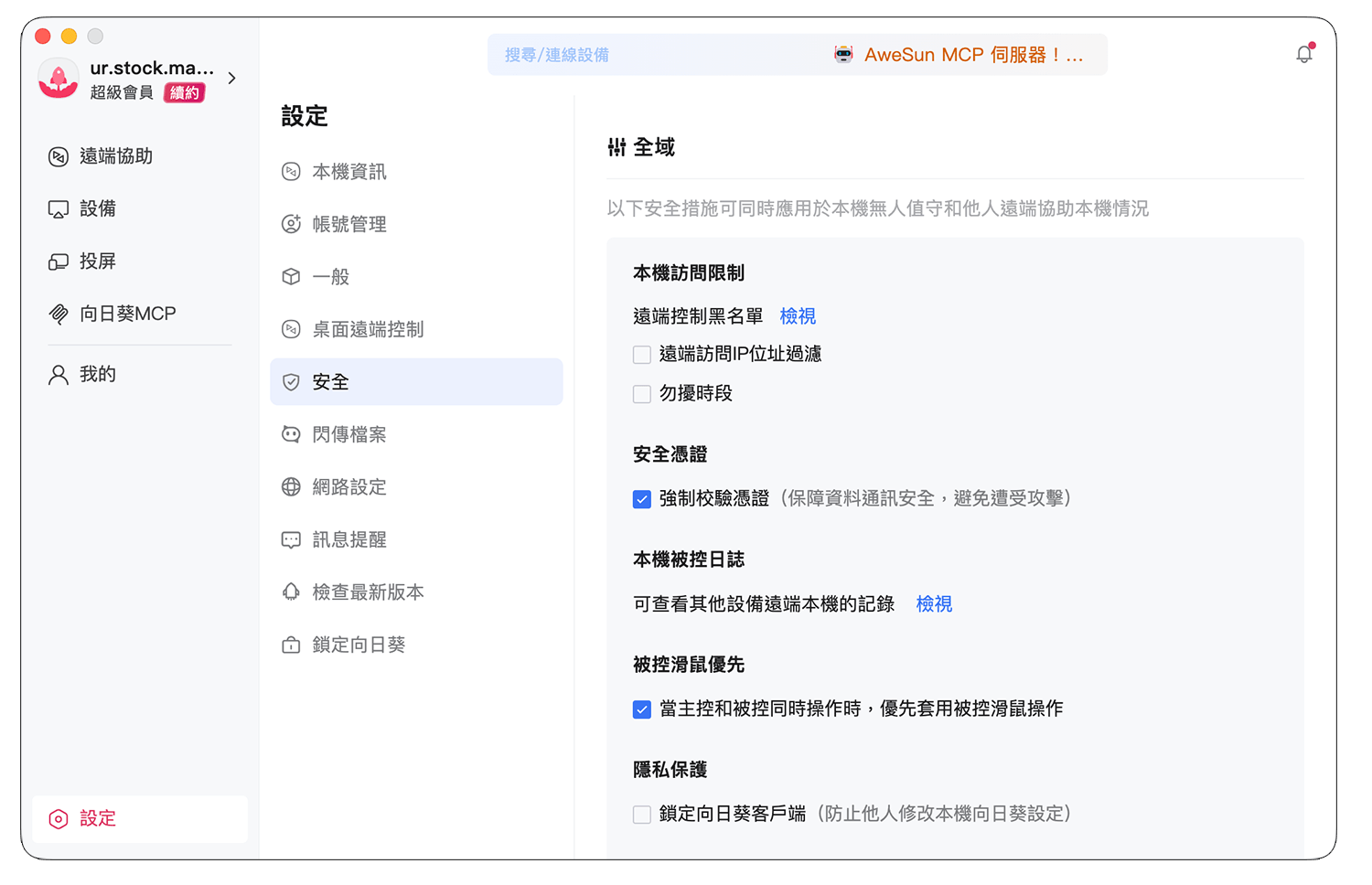This screenshot has height=885, width=1372.
Task: Open 鎖定向日葵 settings section
Action: pyautogui.click(x=416, y=645)
